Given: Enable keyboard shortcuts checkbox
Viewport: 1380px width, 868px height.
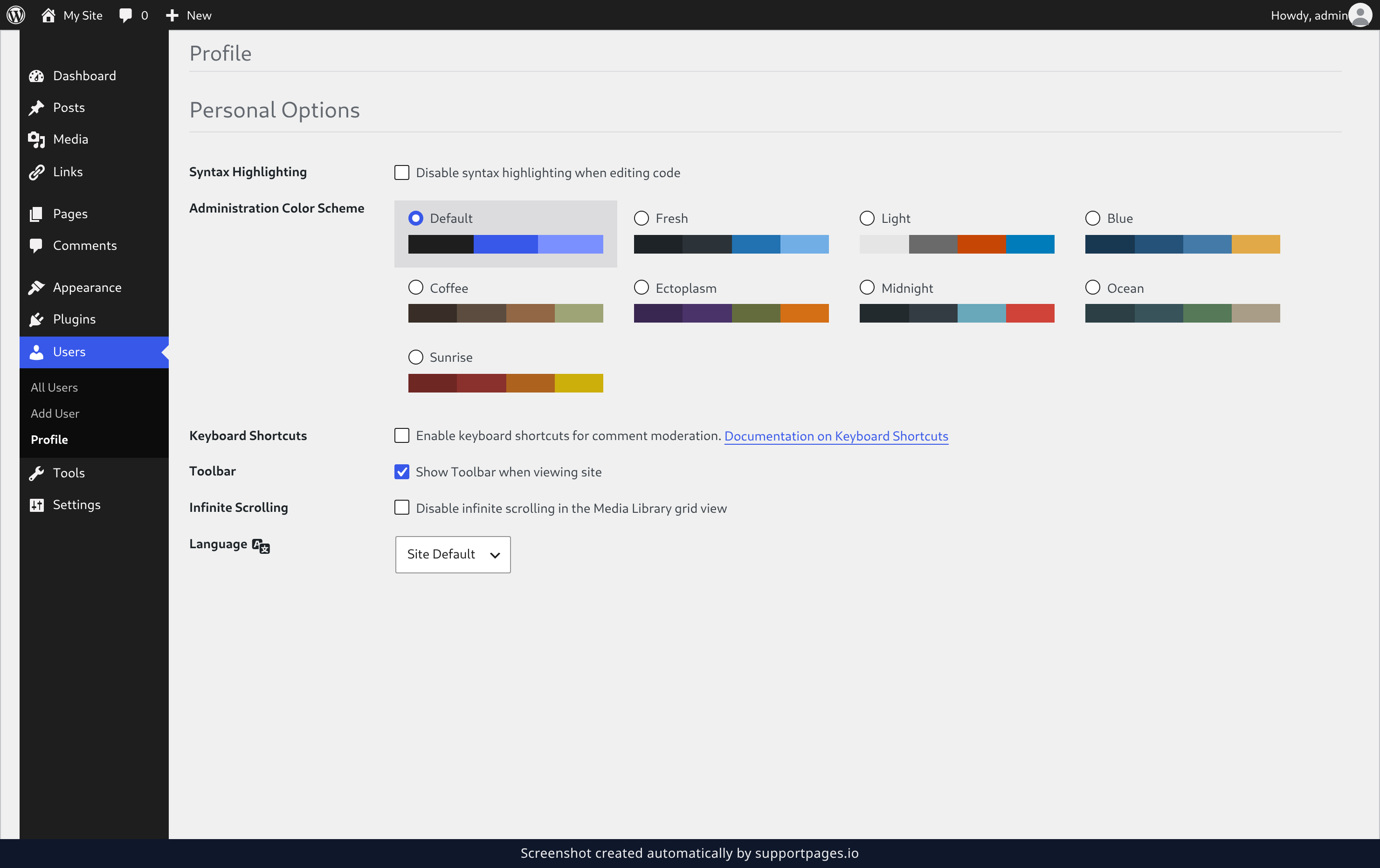Looking at the screenshot, I should [x=402, y=436].
